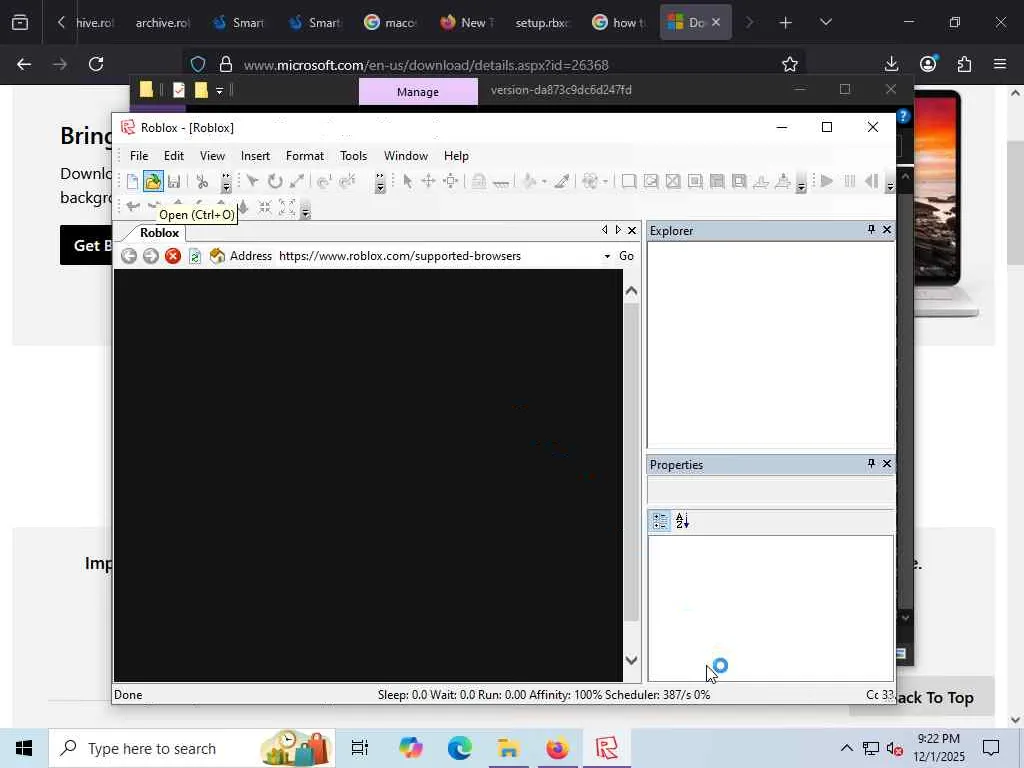Select the four-arrow Move tool
This screenshot has height=768, width=1024.
tap(428, 182)
